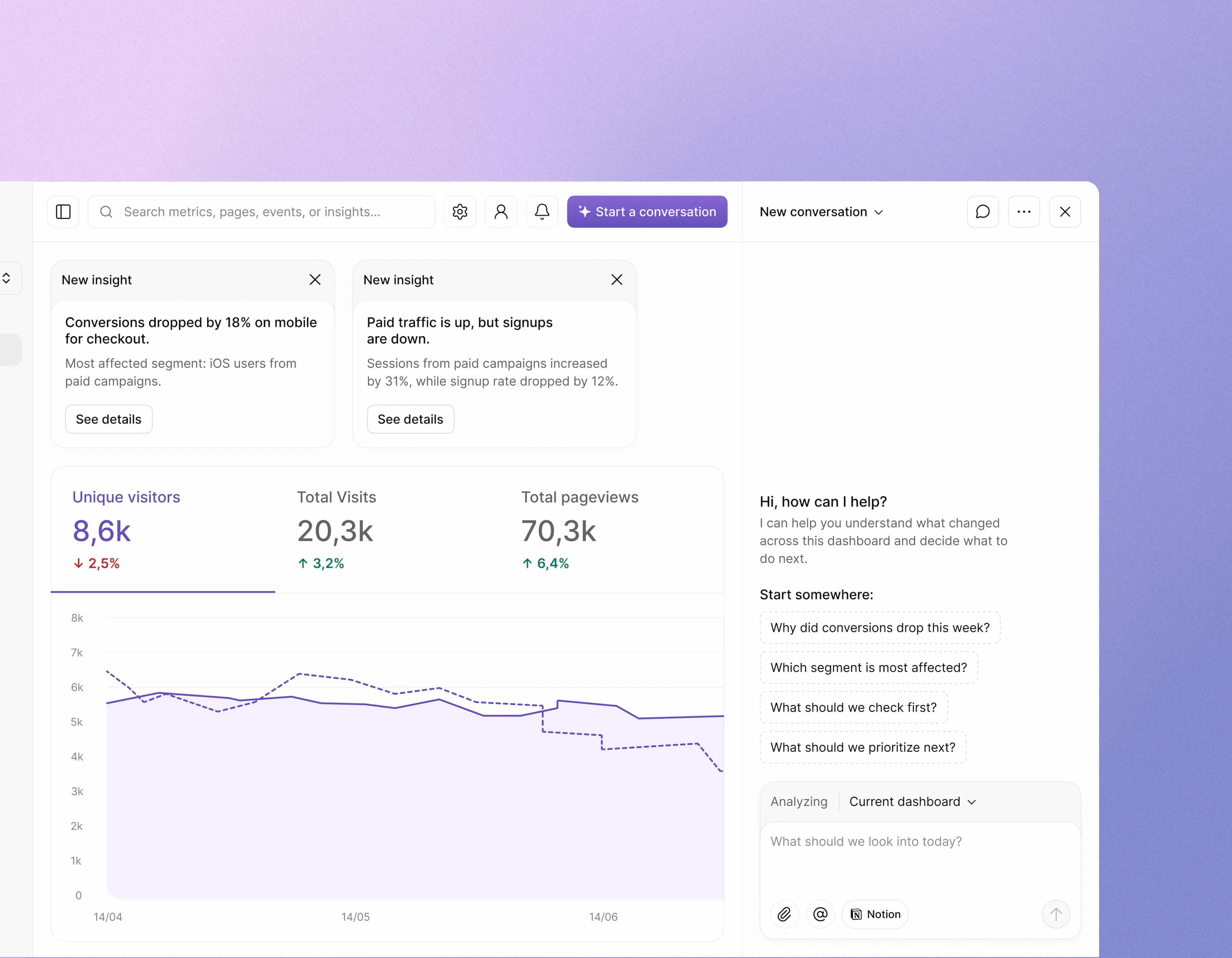
Task: Click the 6,4% increase indicator
Action: [x=545, y=563]
